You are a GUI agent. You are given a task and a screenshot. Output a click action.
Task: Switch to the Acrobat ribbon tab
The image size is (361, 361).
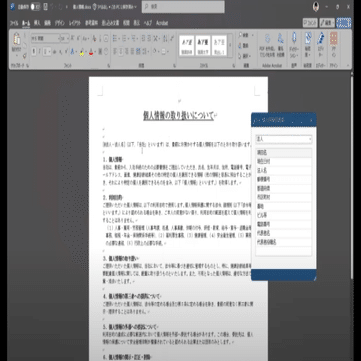pyautogui.click(x=162, y=23)
